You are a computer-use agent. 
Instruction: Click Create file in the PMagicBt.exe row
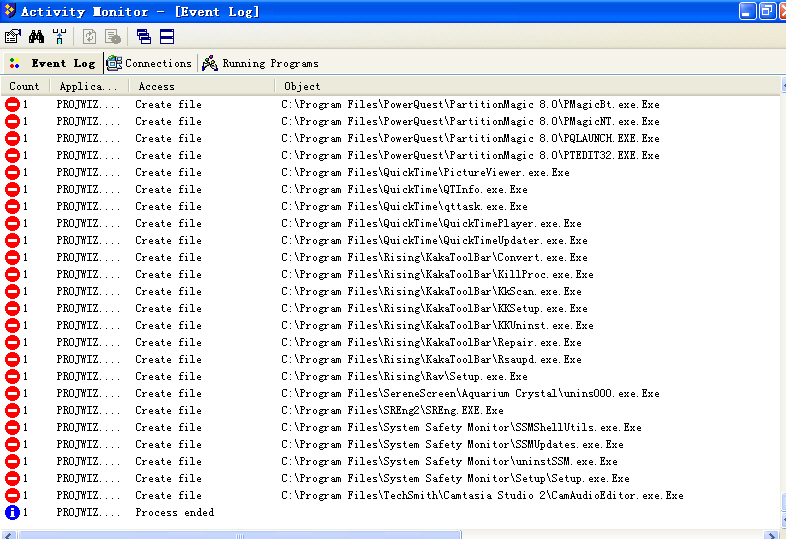[168, 104]
